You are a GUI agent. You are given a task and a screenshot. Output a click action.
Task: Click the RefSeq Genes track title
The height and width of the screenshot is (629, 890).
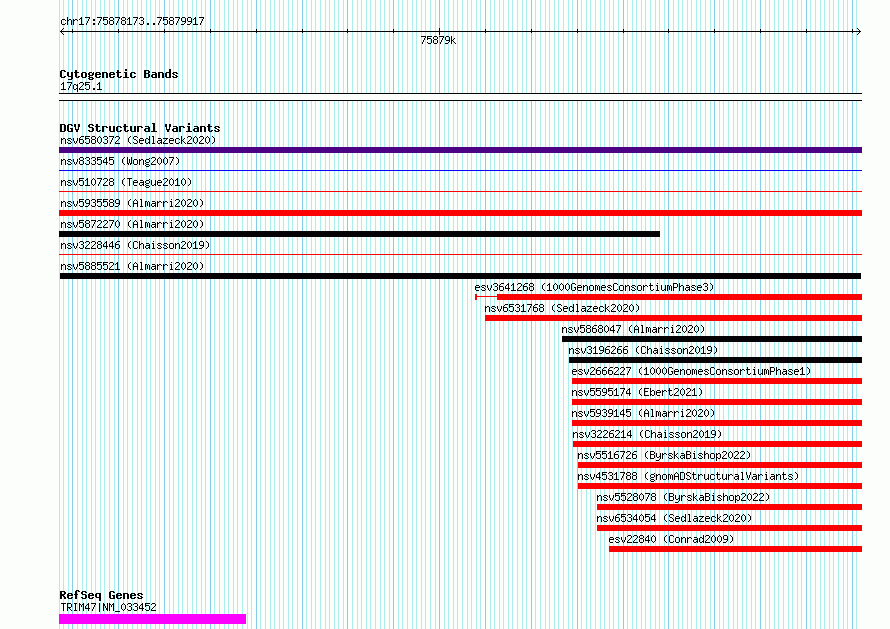pyautogui.click(x=101, y=595)
